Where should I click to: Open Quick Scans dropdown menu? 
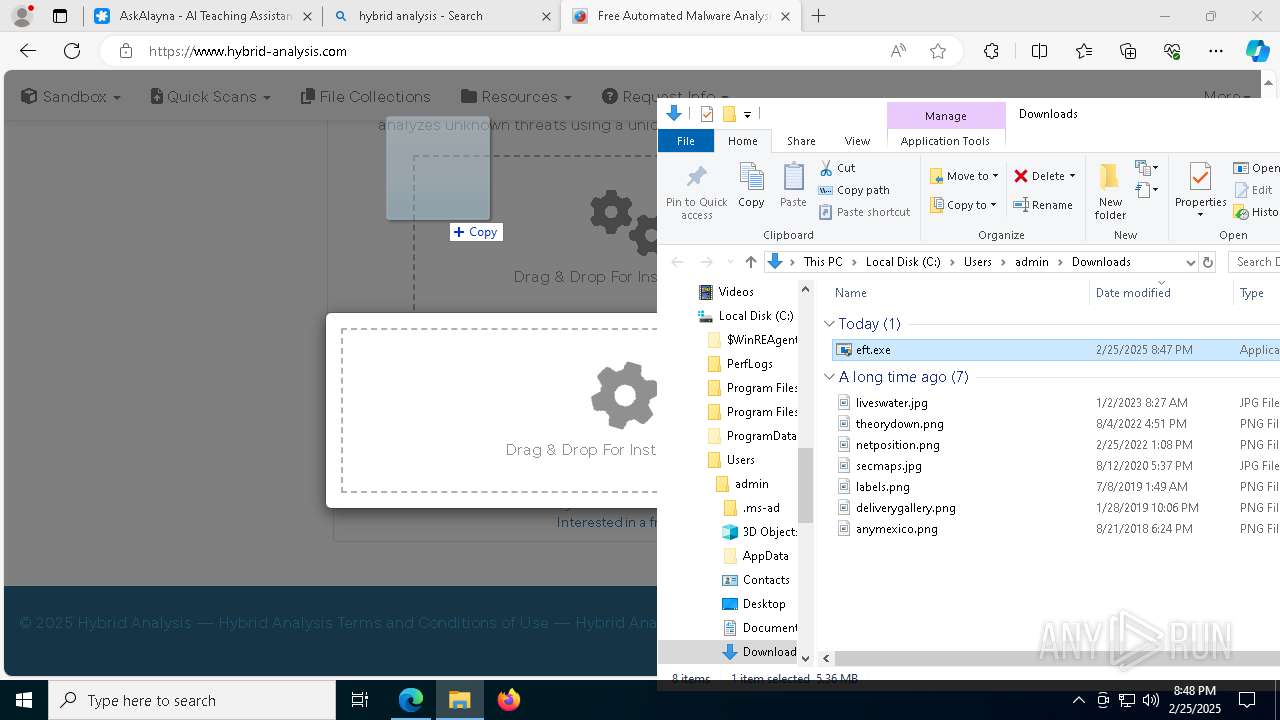(210, 97)
